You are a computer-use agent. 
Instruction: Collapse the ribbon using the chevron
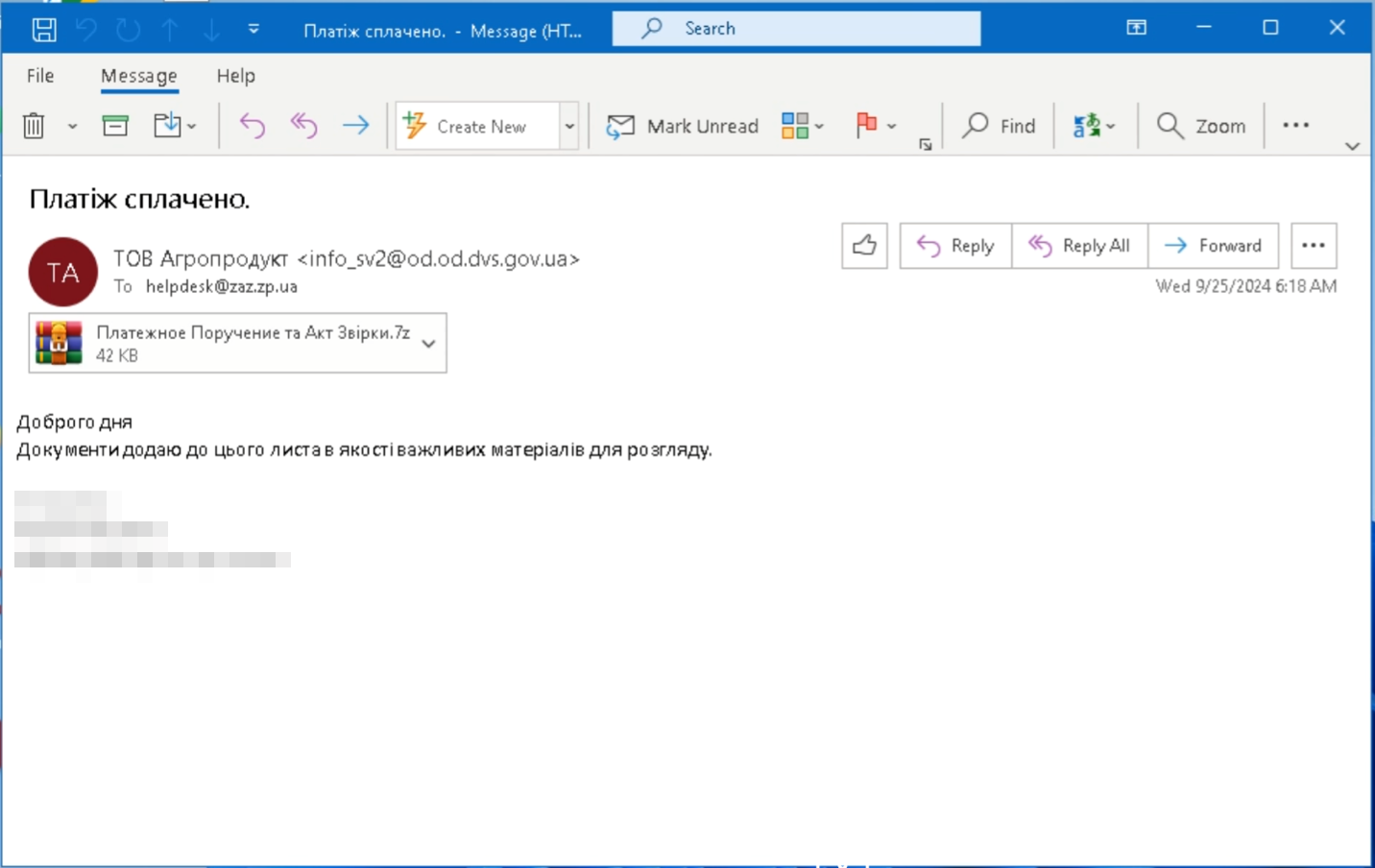tap(1352, 146)
